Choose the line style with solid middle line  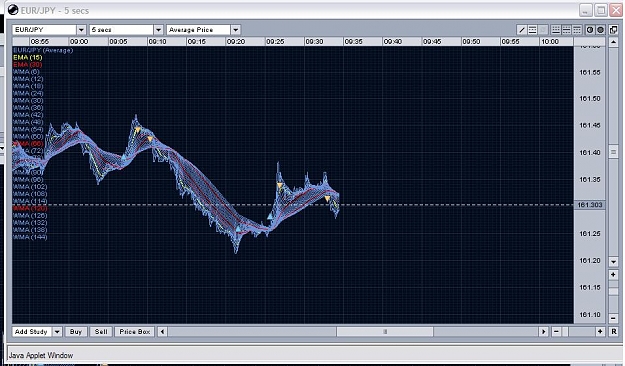[566, 30]
